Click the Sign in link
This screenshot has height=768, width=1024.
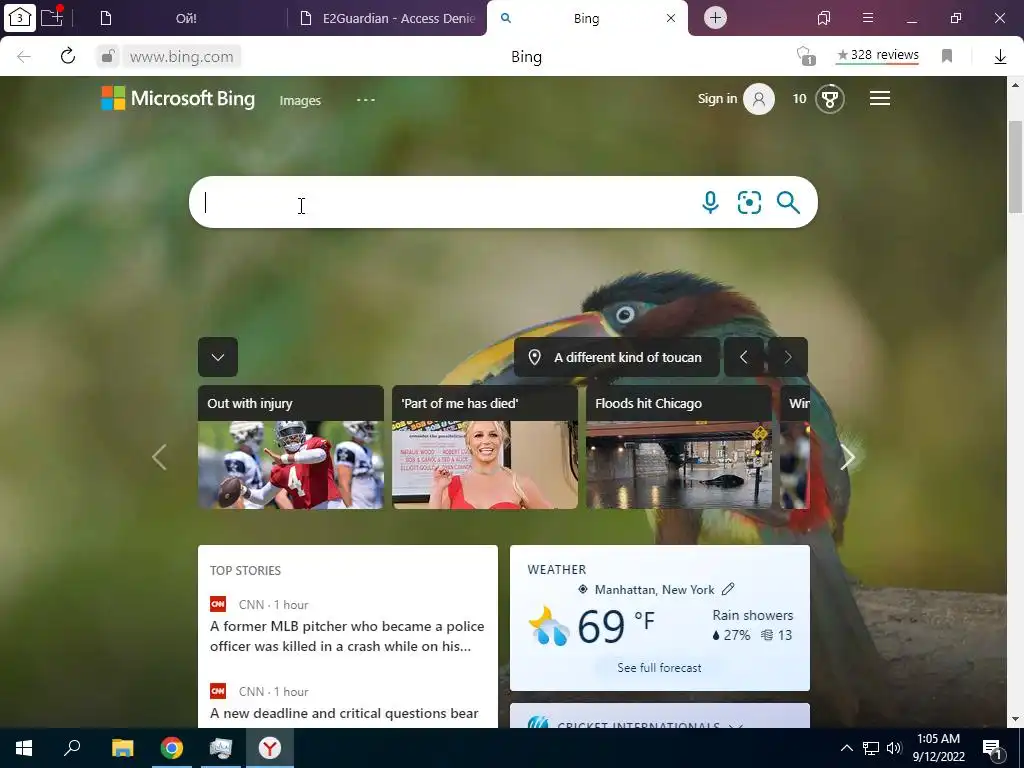pyautogui.click(x=717, y=99)
